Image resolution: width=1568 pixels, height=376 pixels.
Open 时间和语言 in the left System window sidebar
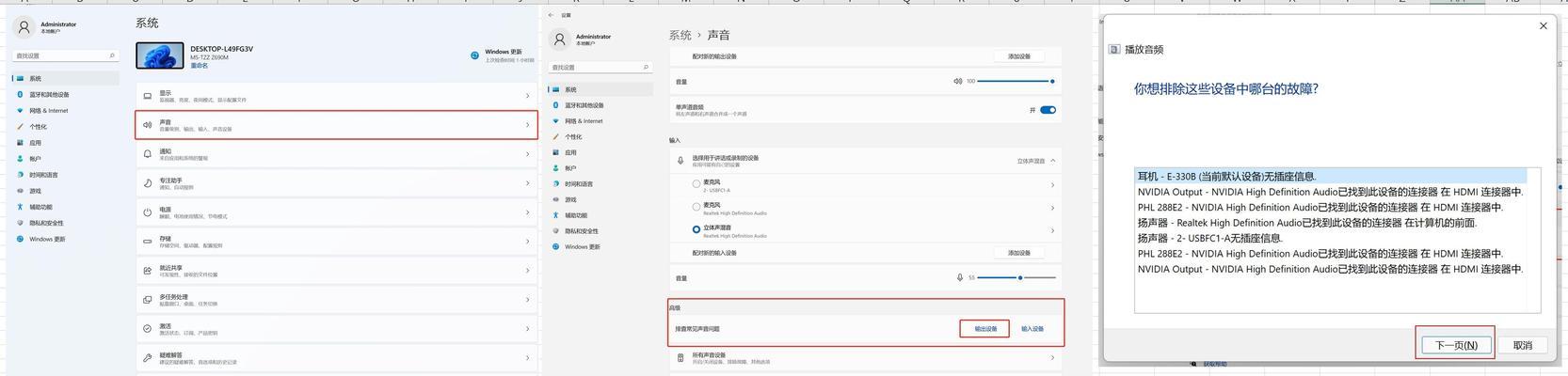tap(43, 175)
